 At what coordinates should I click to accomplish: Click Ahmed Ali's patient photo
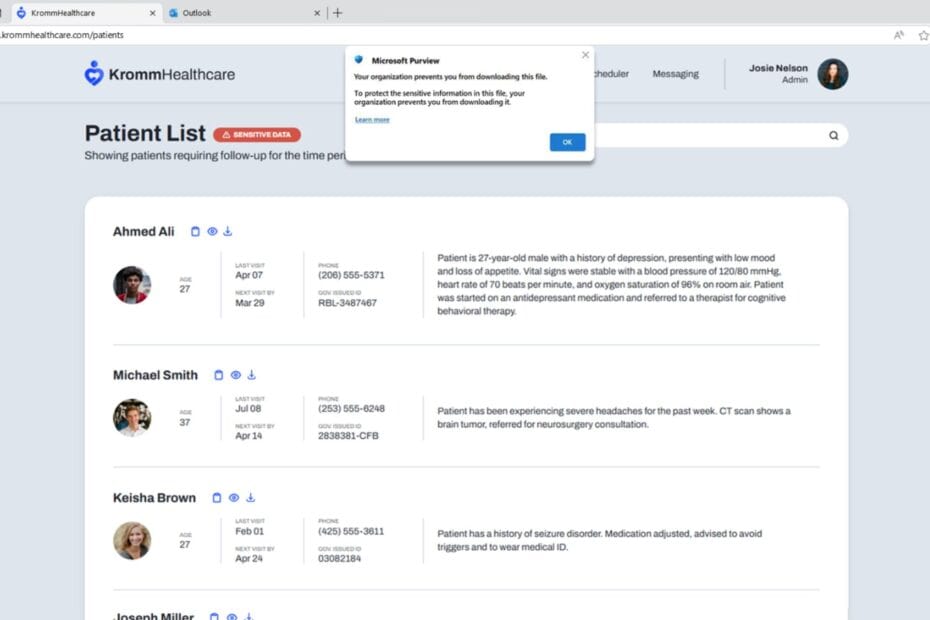132,285
